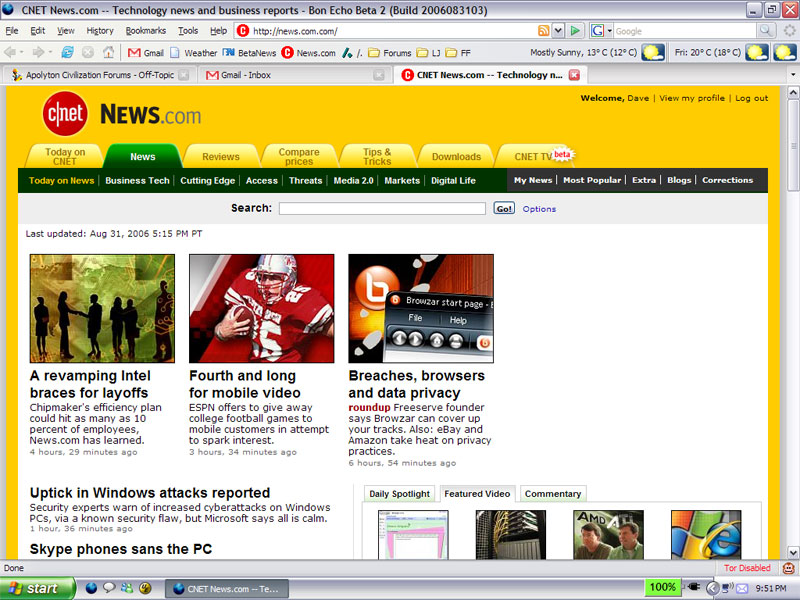The height and width of the screenshot is (600, 800).
Task: Click the Go! search button
Action: point(504,209)
